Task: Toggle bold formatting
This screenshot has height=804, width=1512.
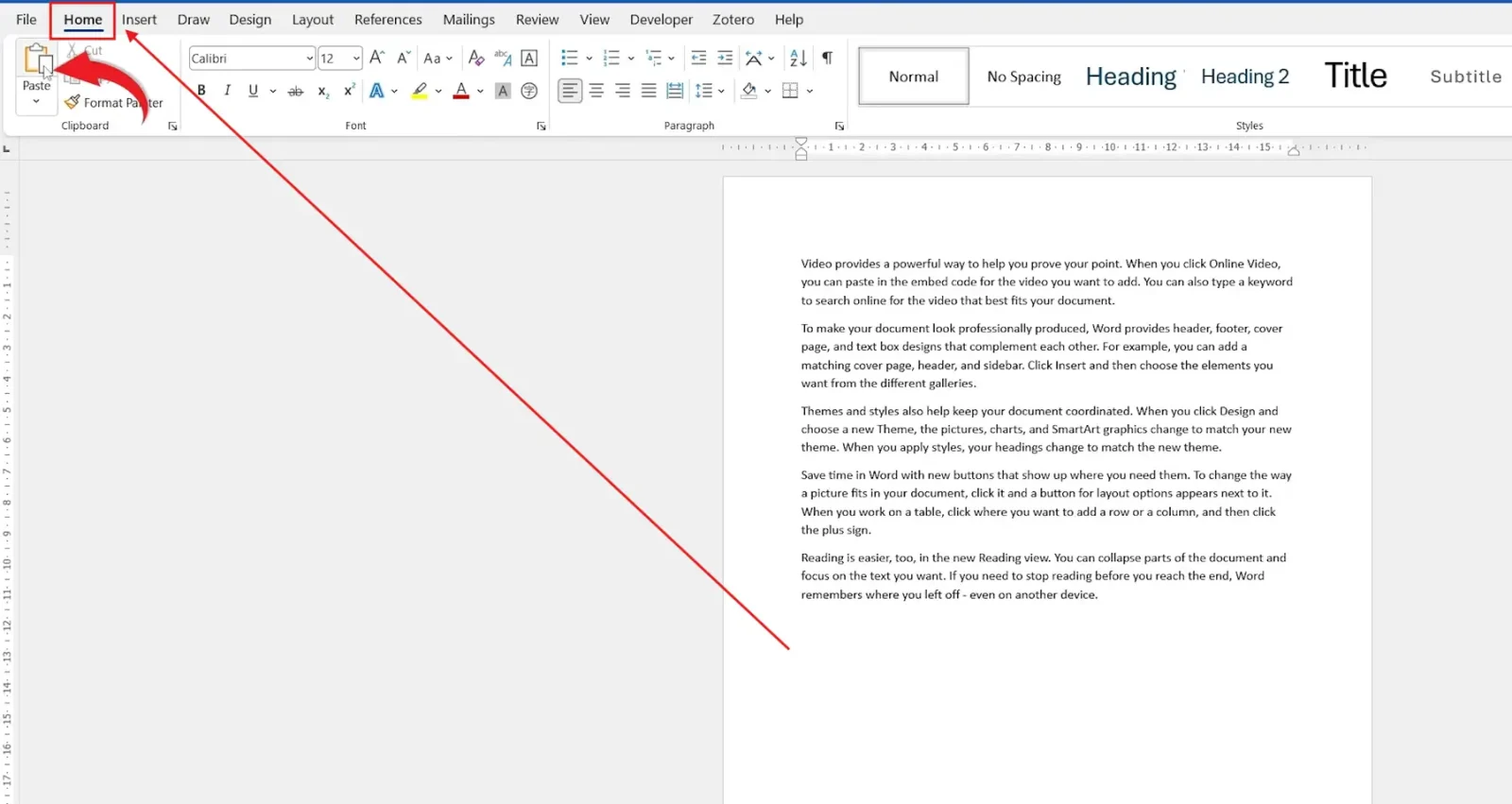Action: click(201, 91)
